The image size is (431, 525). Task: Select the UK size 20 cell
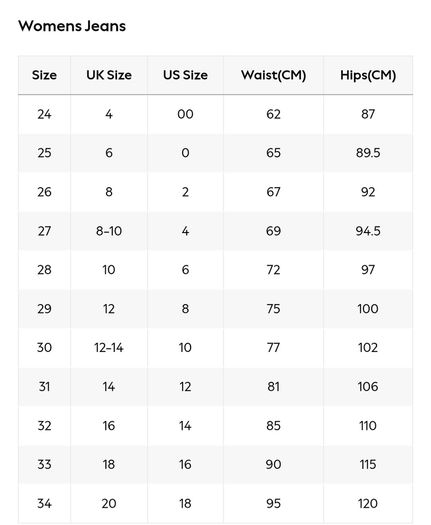pos(109,504)
